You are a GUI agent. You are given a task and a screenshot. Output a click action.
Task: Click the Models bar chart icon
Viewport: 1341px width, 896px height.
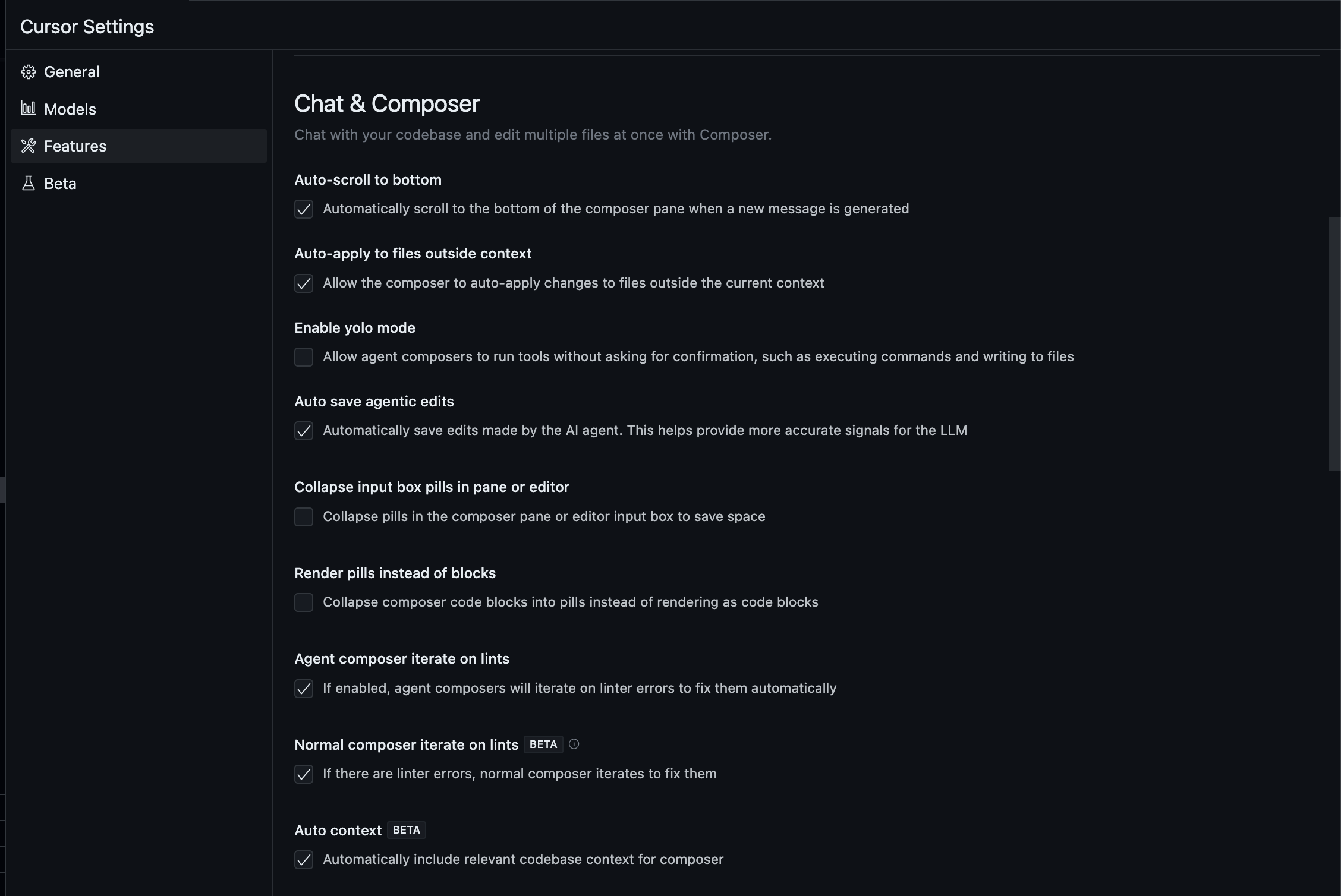(x=28, y=108)
